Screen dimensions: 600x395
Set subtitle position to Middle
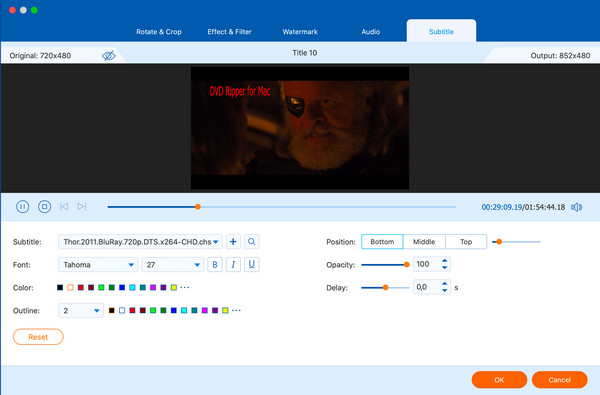click(424, 242)
